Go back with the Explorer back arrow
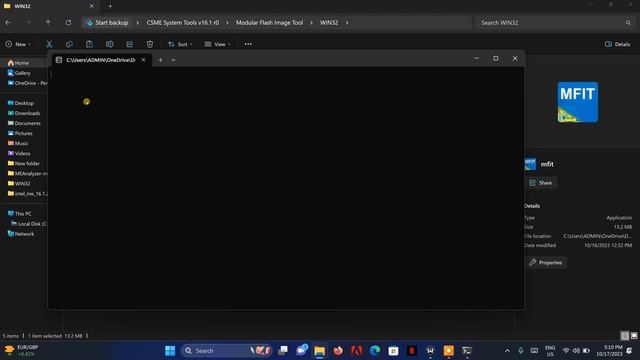This screenshot has height=360, width=640. 8,22
